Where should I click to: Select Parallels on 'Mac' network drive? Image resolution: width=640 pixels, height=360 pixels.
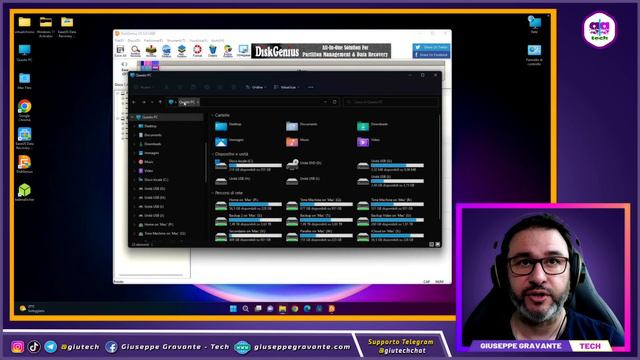coord(320,236)
